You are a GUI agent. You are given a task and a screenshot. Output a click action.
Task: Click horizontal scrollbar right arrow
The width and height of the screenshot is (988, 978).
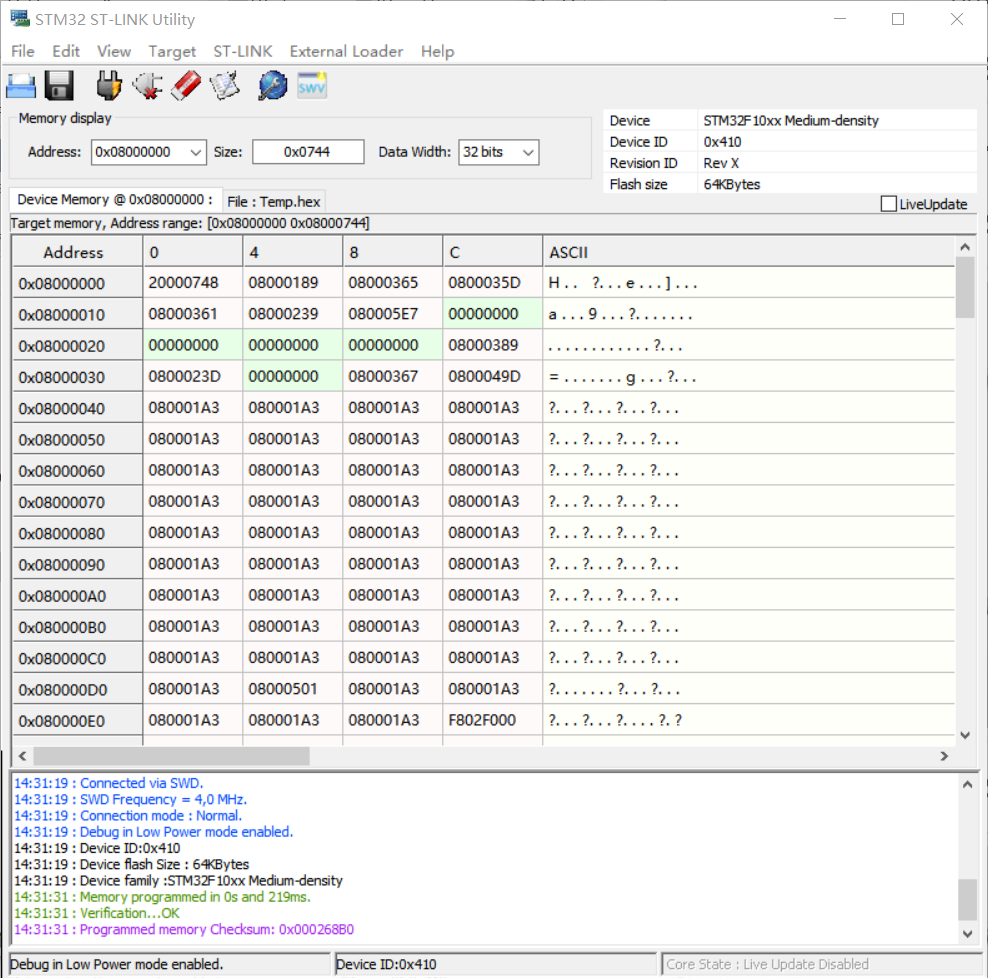coord(944,756)
